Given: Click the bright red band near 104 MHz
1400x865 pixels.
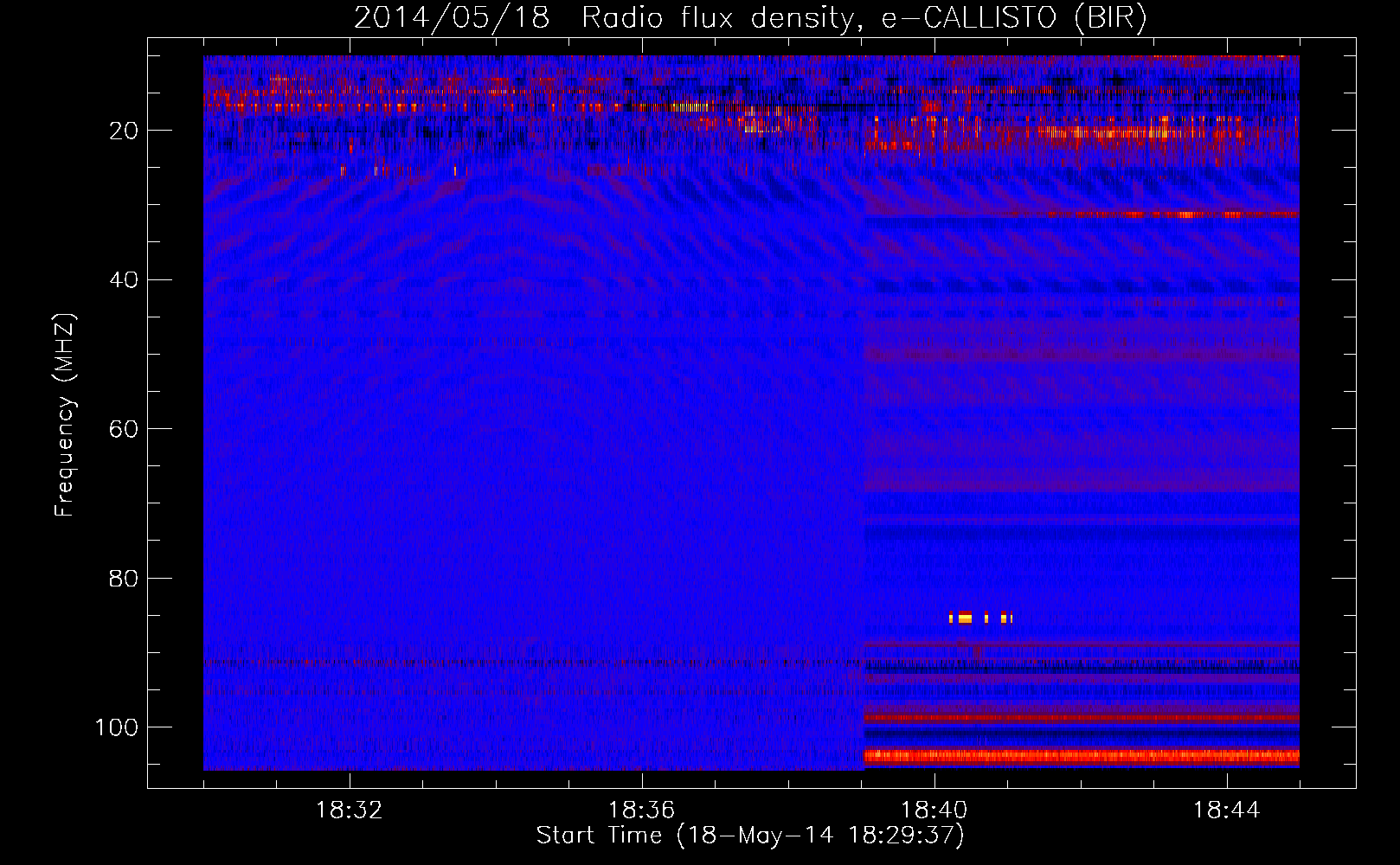Looking at the screenshot, I should click(1082, 756).
